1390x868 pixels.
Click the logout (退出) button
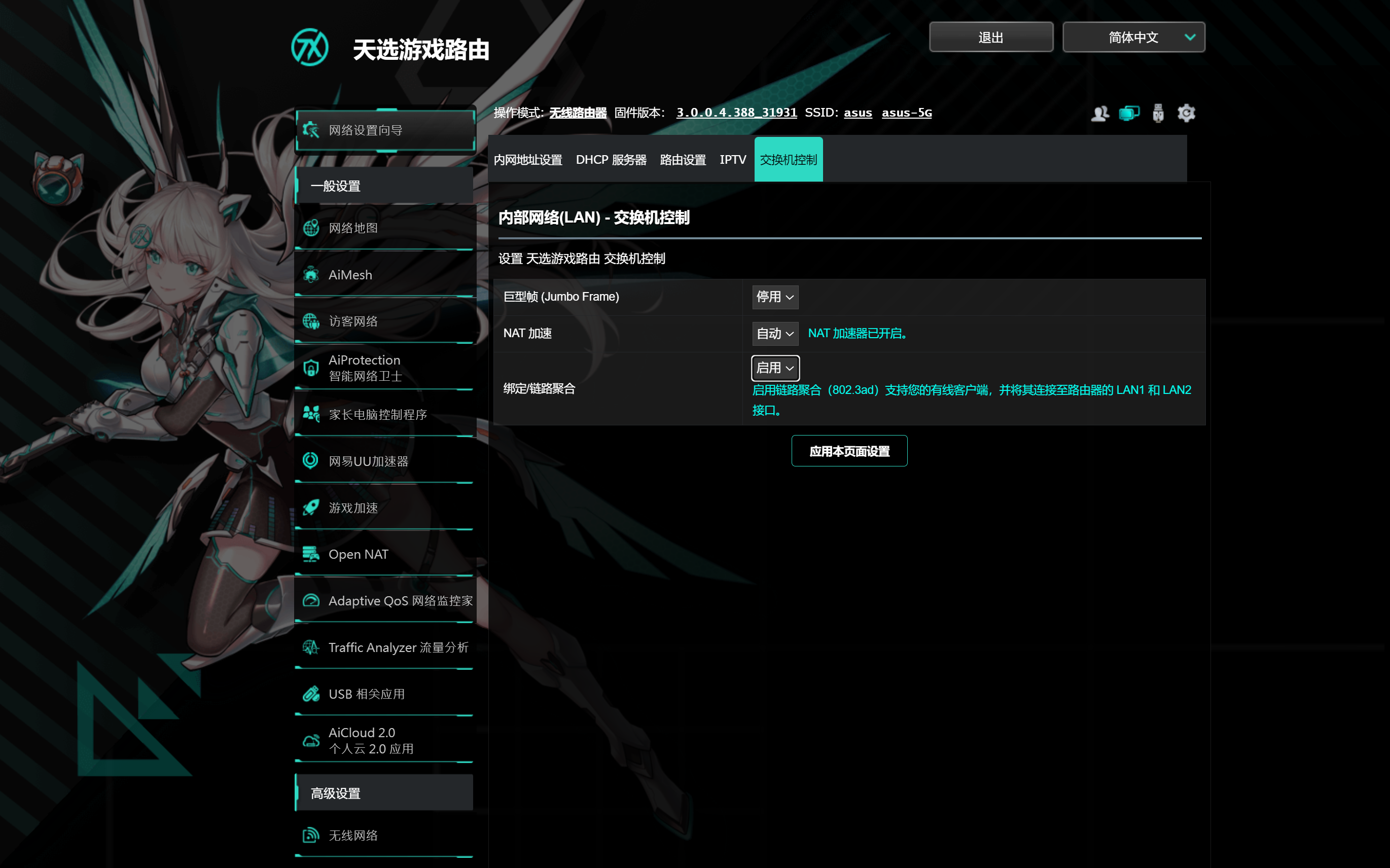pos(991,38)
